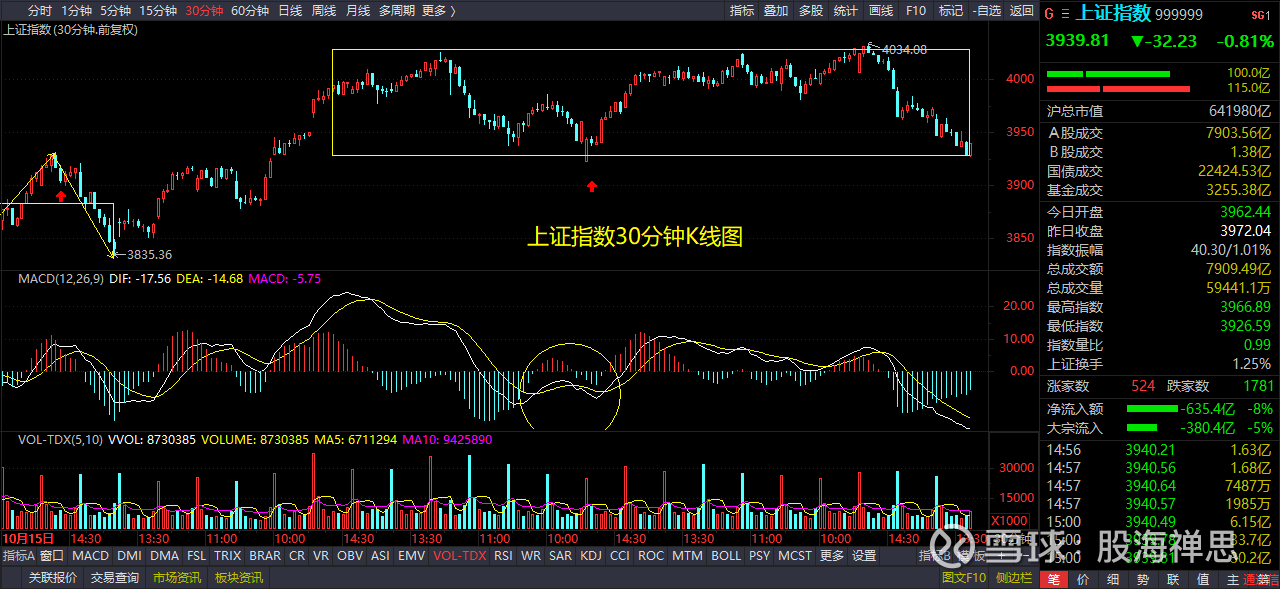
Task: Switch to 日线 daily chart
Action: (x=290, y=11)
